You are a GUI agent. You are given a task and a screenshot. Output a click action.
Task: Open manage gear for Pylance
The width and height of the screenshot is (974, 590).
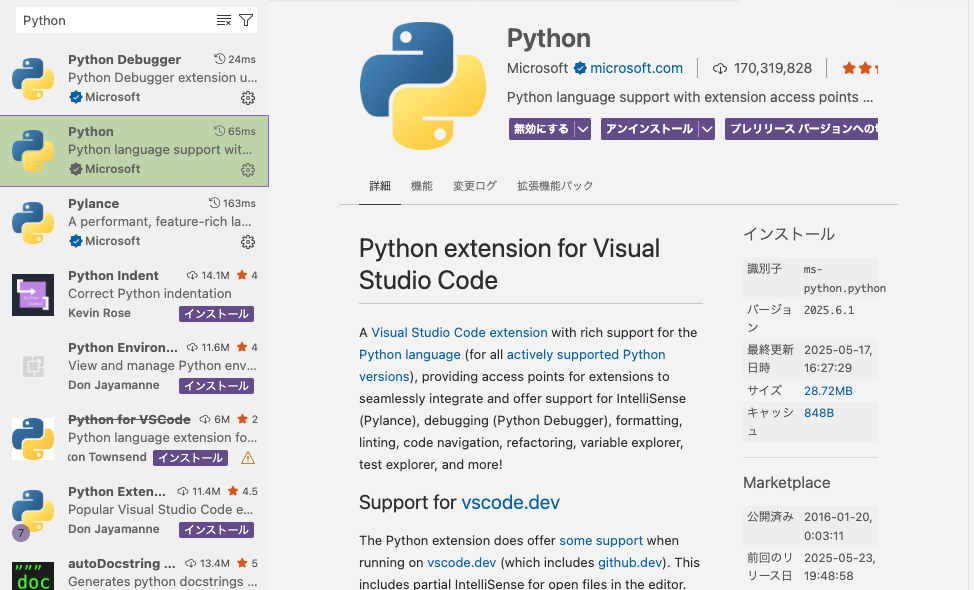coord(248,242)
